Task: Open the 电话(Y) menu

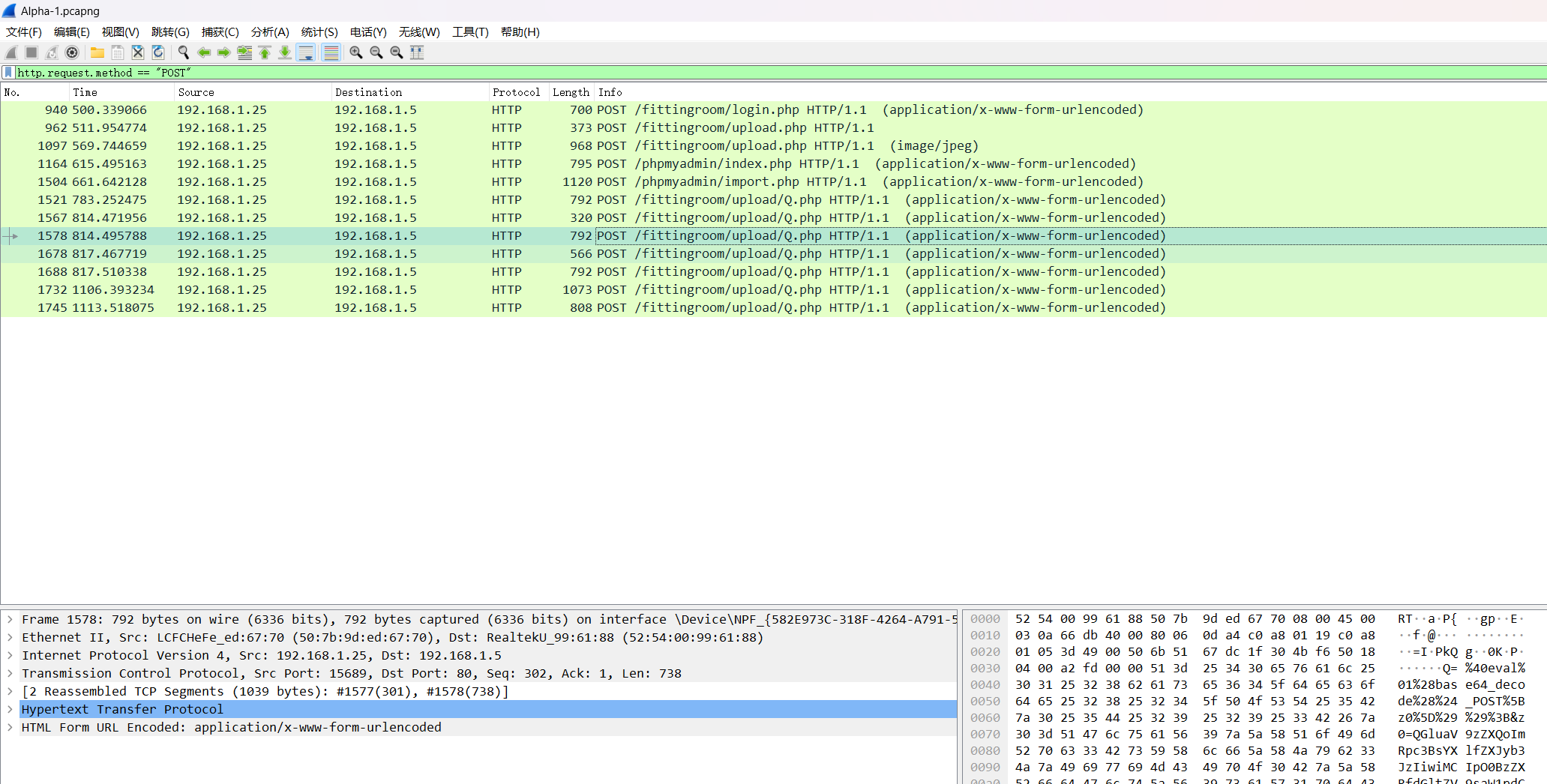Action: [x=368, y=32]
